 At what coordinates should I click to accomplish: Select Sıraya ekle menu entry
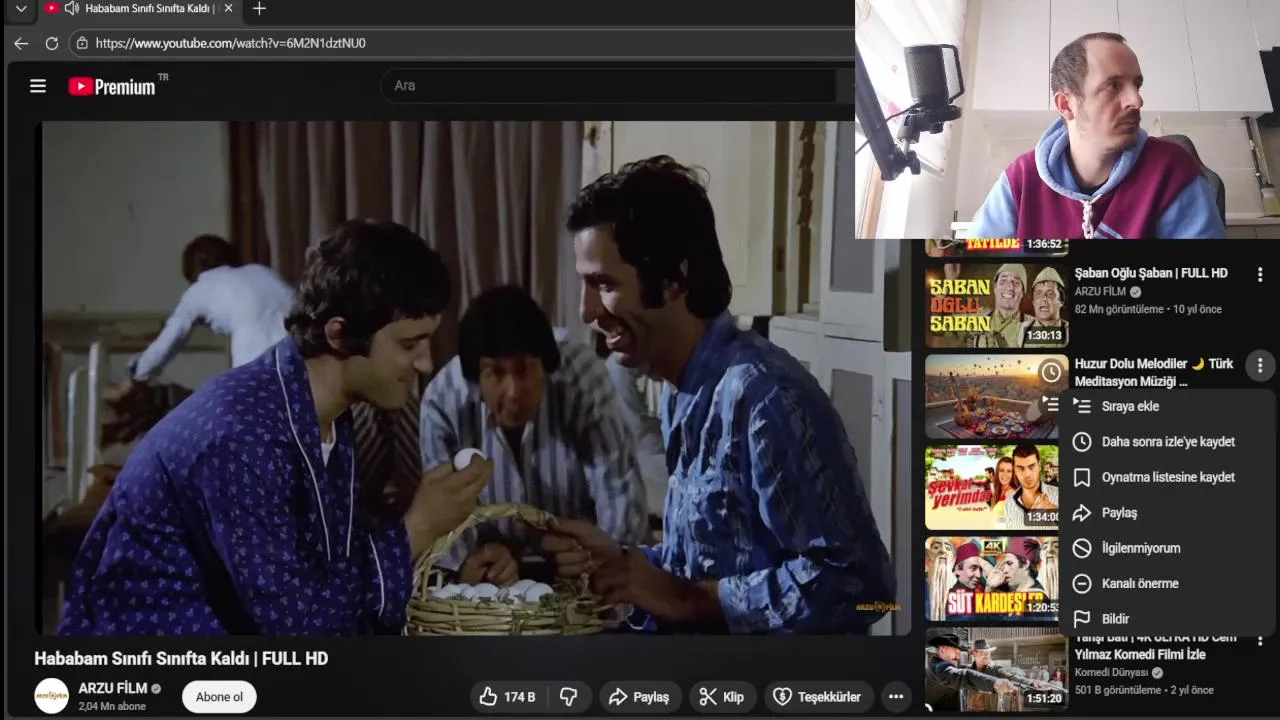click(x=1167, y=406)
